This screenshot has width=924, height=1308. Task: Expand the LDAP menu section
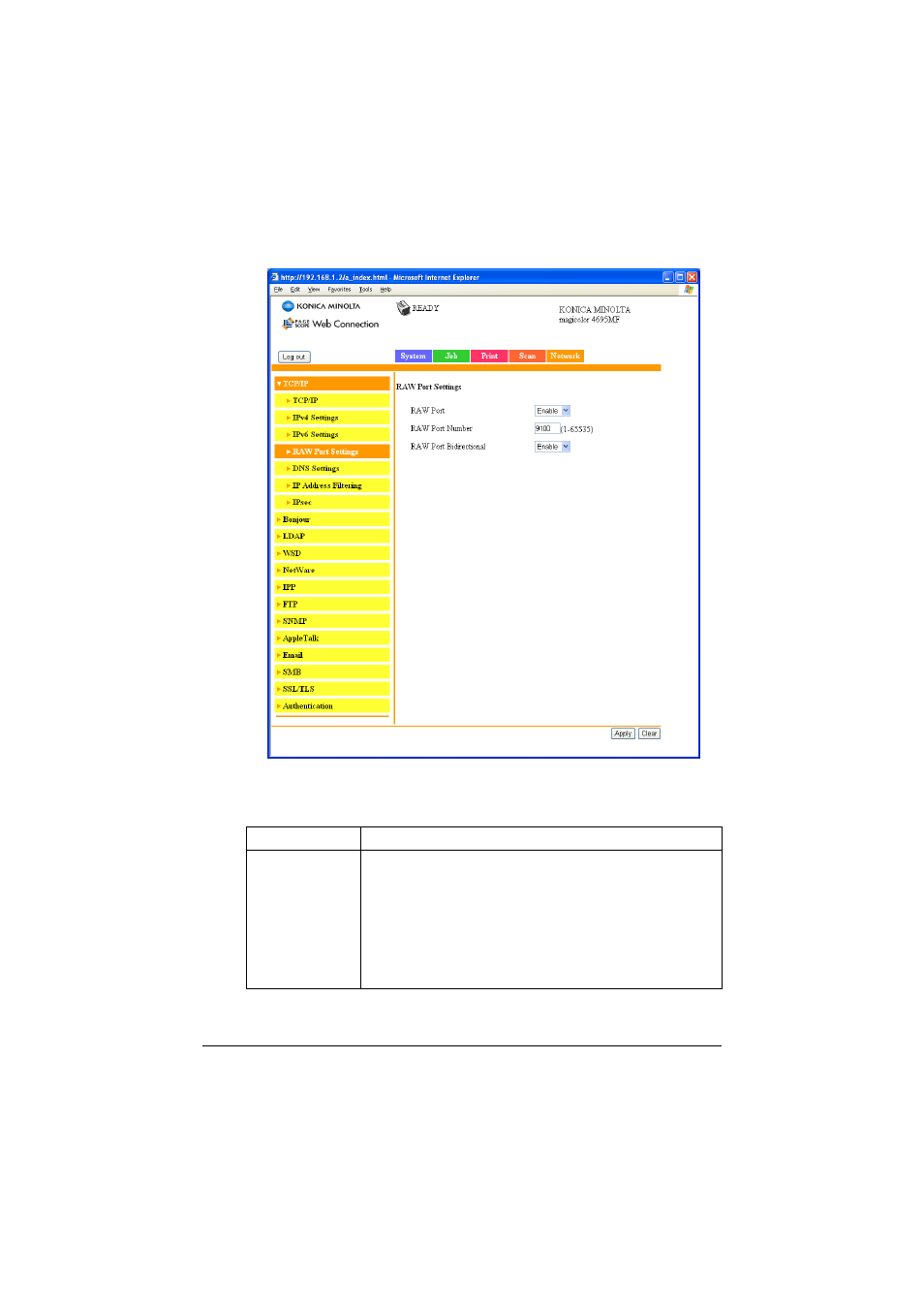pyautogui.click(x=332, y=536)
